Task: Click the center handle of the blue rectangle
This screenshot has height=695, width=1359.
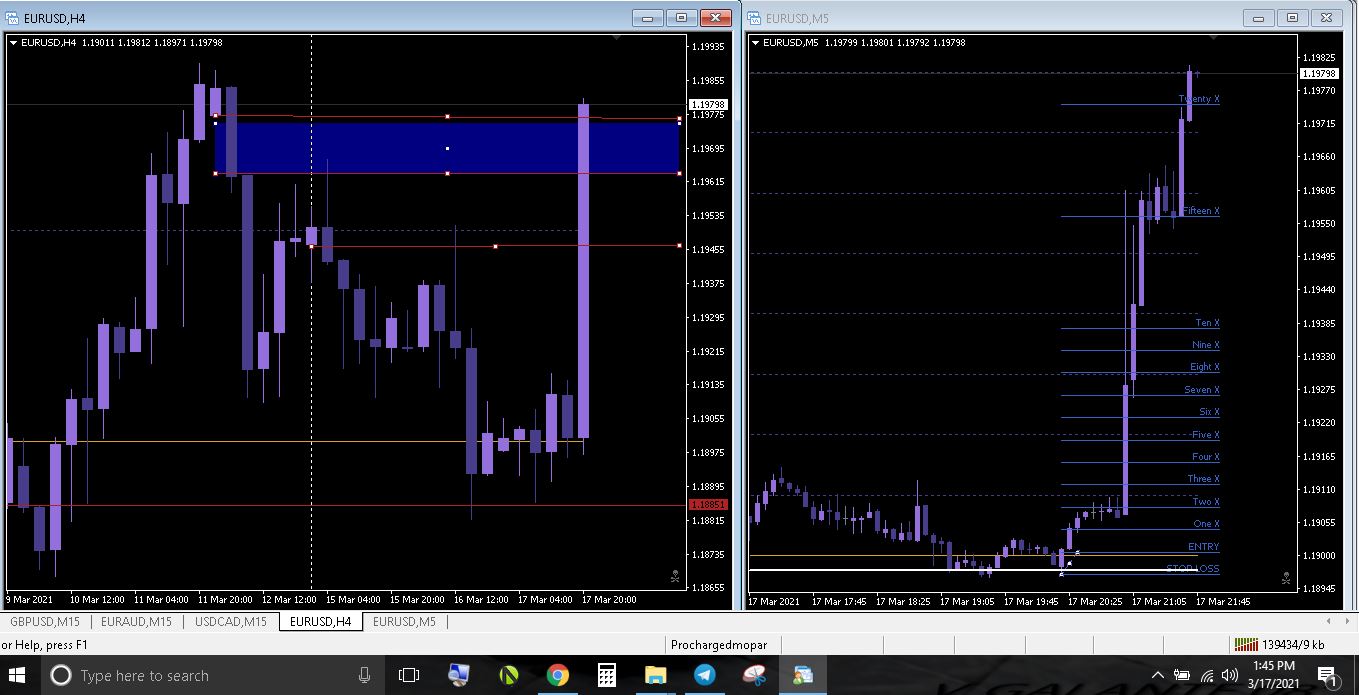Action: coord(447,148)
